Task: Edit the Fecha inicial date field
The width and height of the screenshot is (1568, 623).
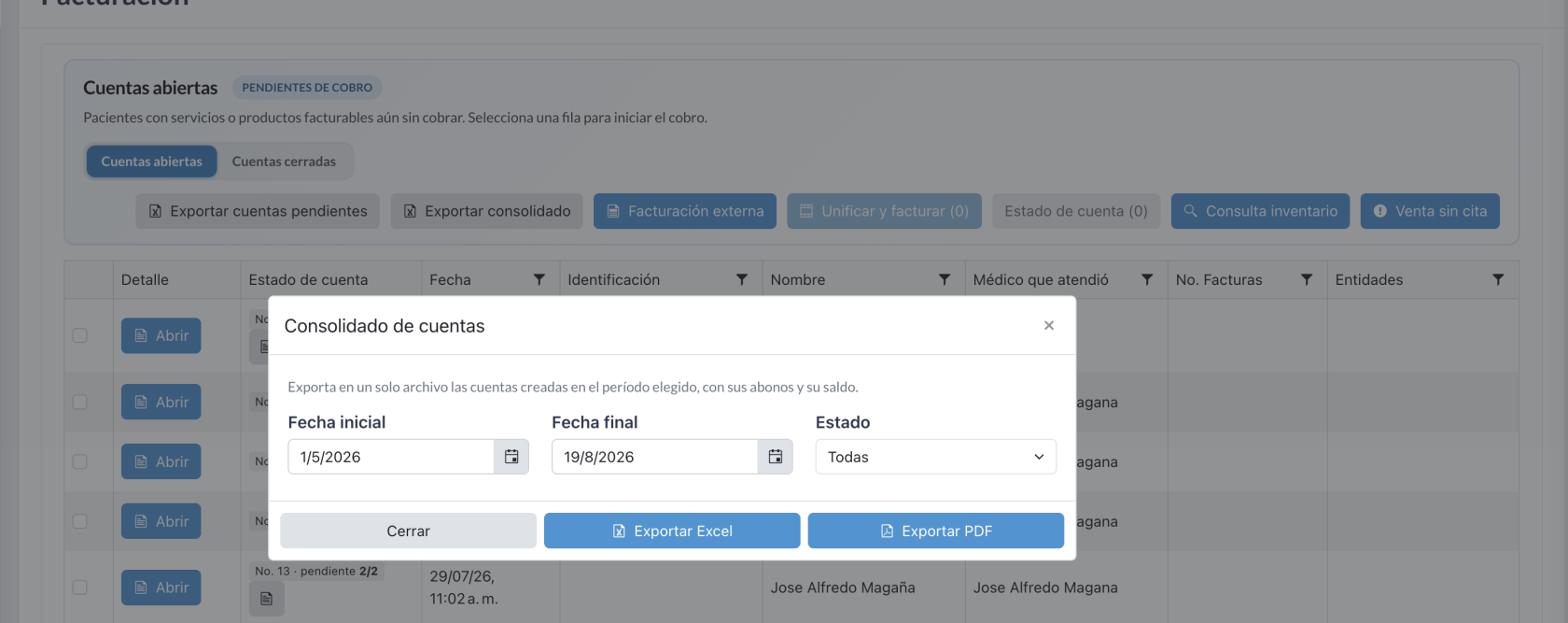Action: pos(391,457)
